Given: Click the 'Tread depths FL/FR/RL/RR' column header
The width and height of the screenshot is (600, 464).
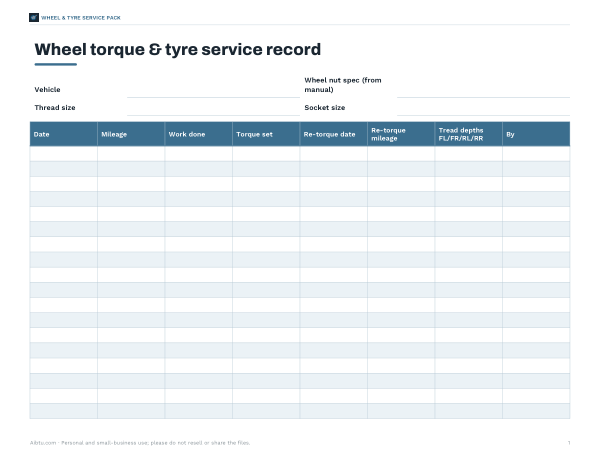Looking at the screenshot, I should click(469, 134).
